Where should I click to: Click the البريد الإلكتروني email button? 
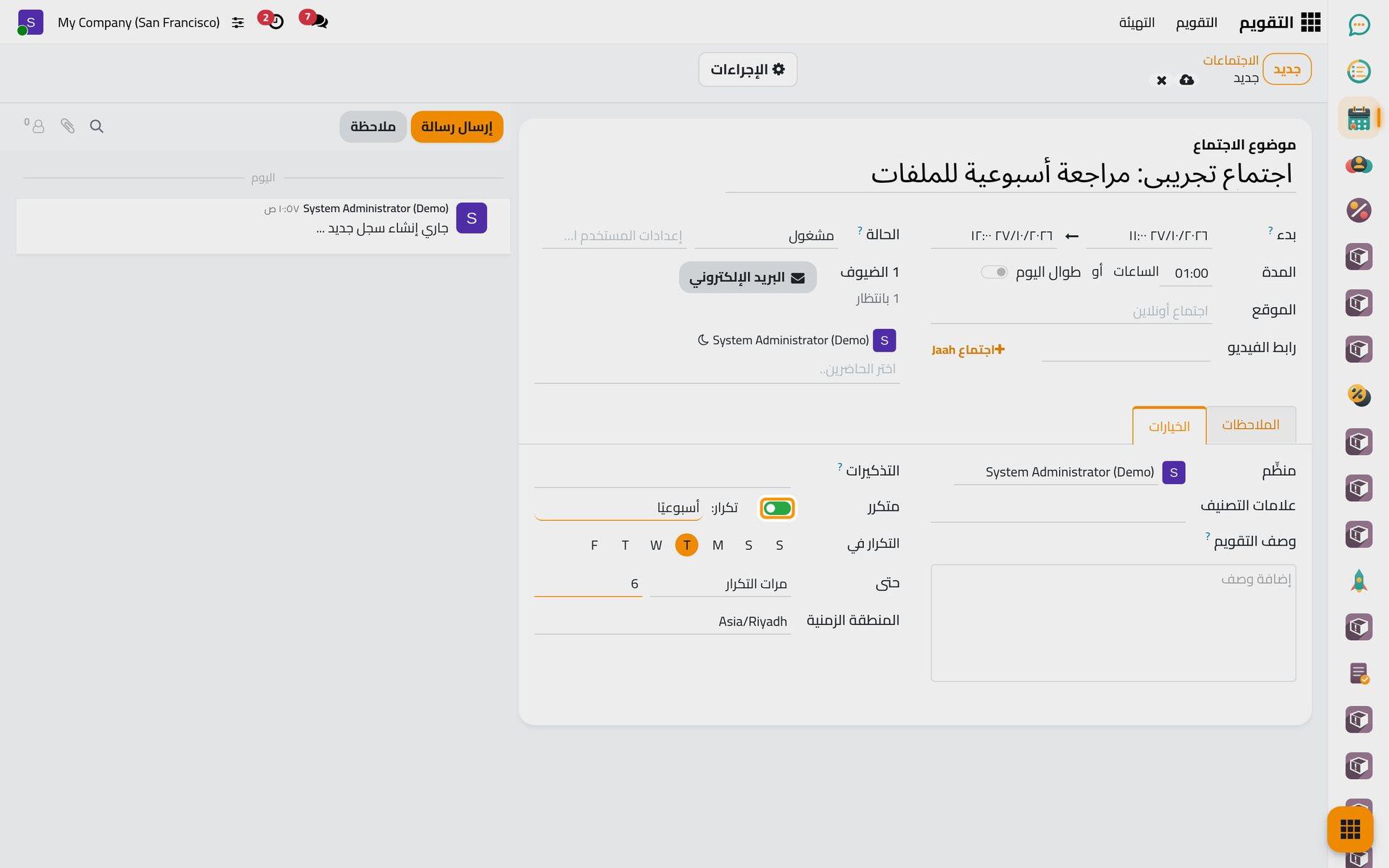pos(747,277)
